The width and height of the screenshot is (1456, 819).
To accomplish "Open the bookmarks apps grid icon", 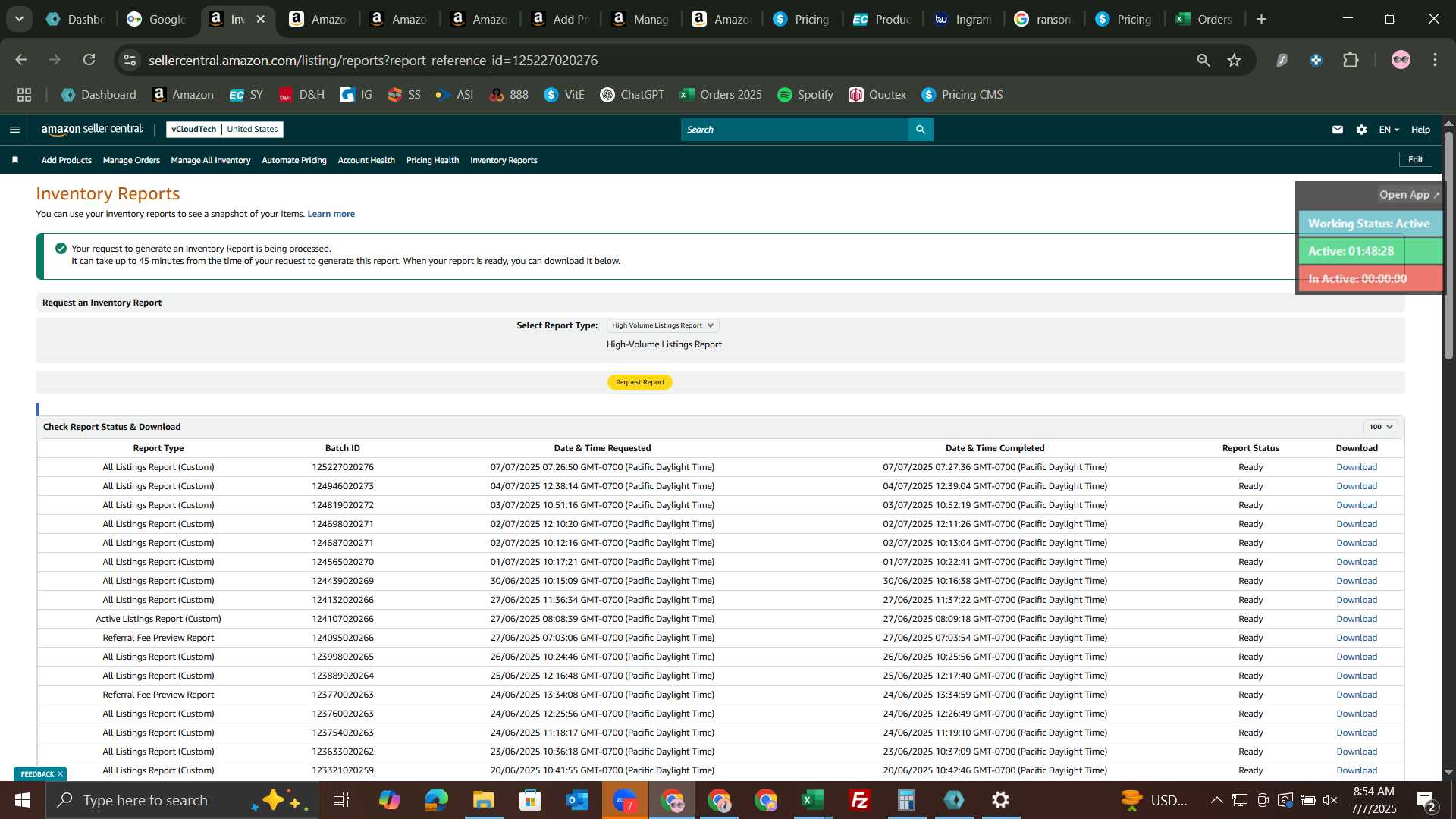I will (x=24, y=95).
